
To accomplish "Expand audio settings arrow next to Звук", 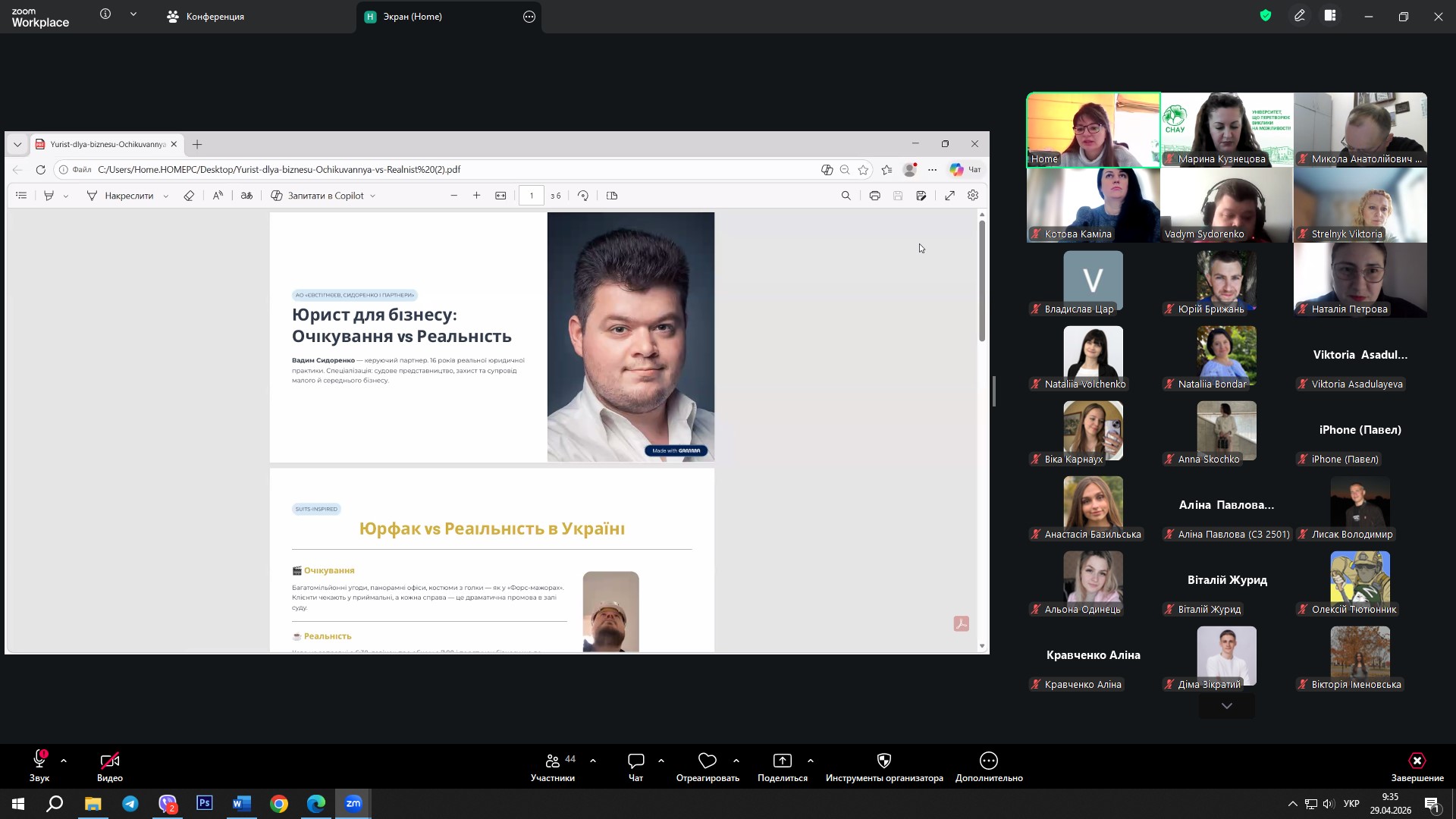I will point(64,761).
